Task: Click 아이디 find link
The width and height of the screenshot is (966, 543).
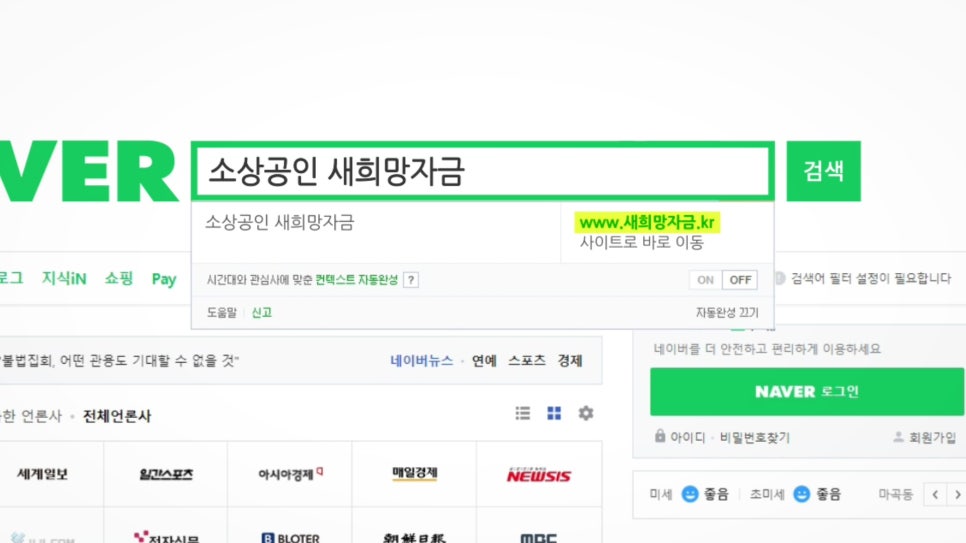Action: pyautogui.click(x=688, y=438)
